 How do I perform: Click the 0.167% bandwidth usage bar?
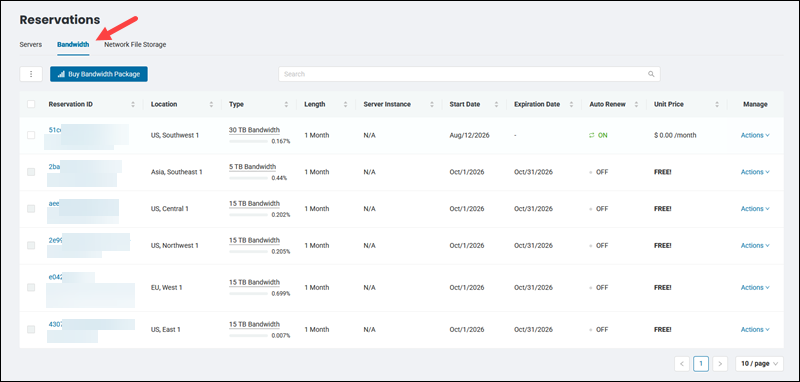tap(248, 141)
